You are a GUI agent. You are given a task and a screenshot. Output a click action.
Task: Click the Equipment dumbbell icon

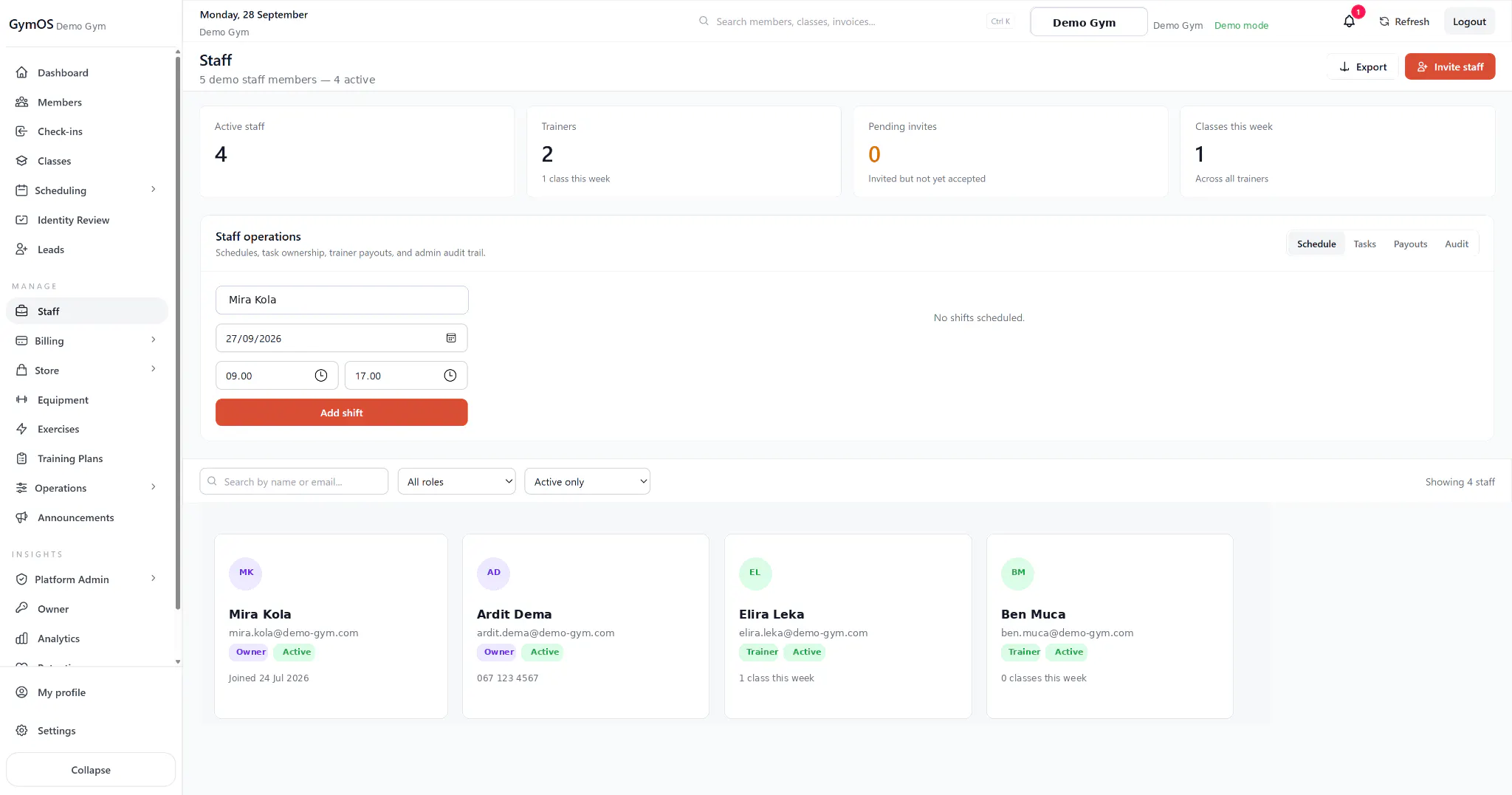21,399
